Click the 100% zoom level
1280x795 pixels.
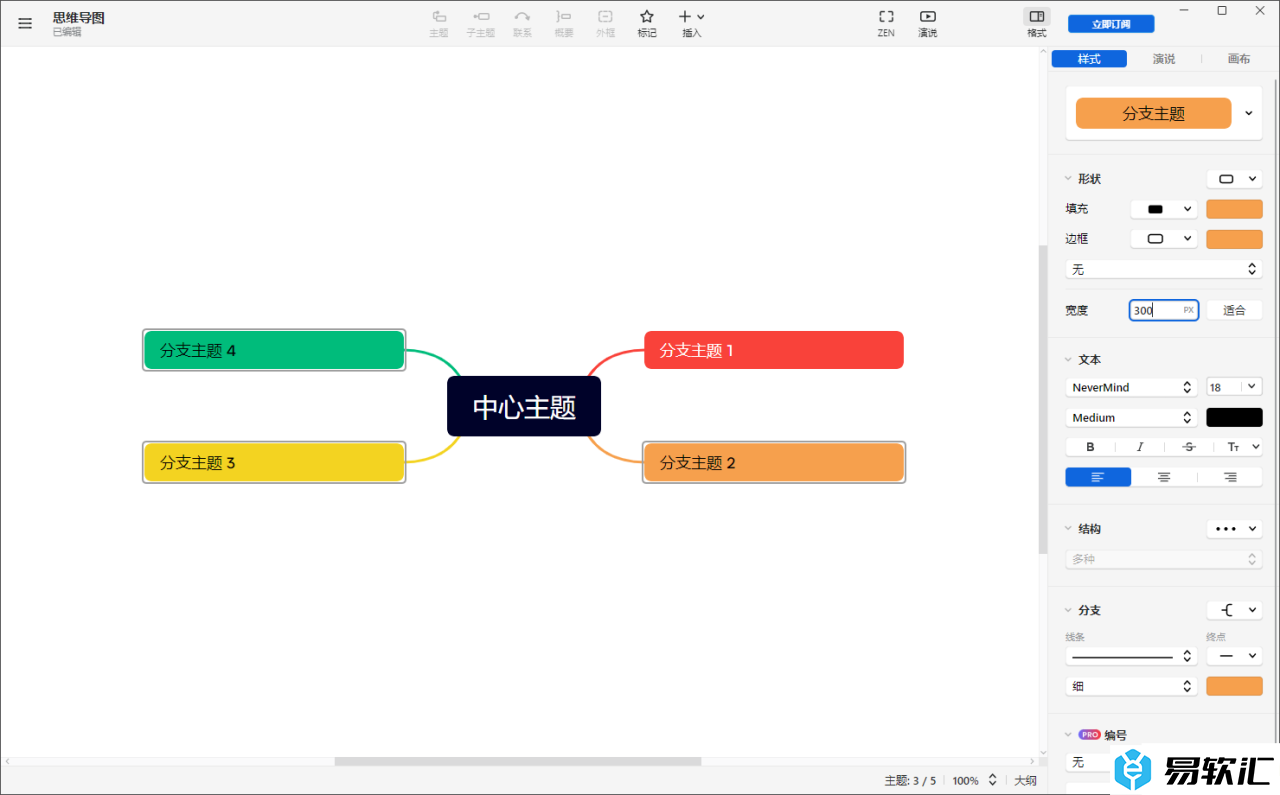point(965,781)
